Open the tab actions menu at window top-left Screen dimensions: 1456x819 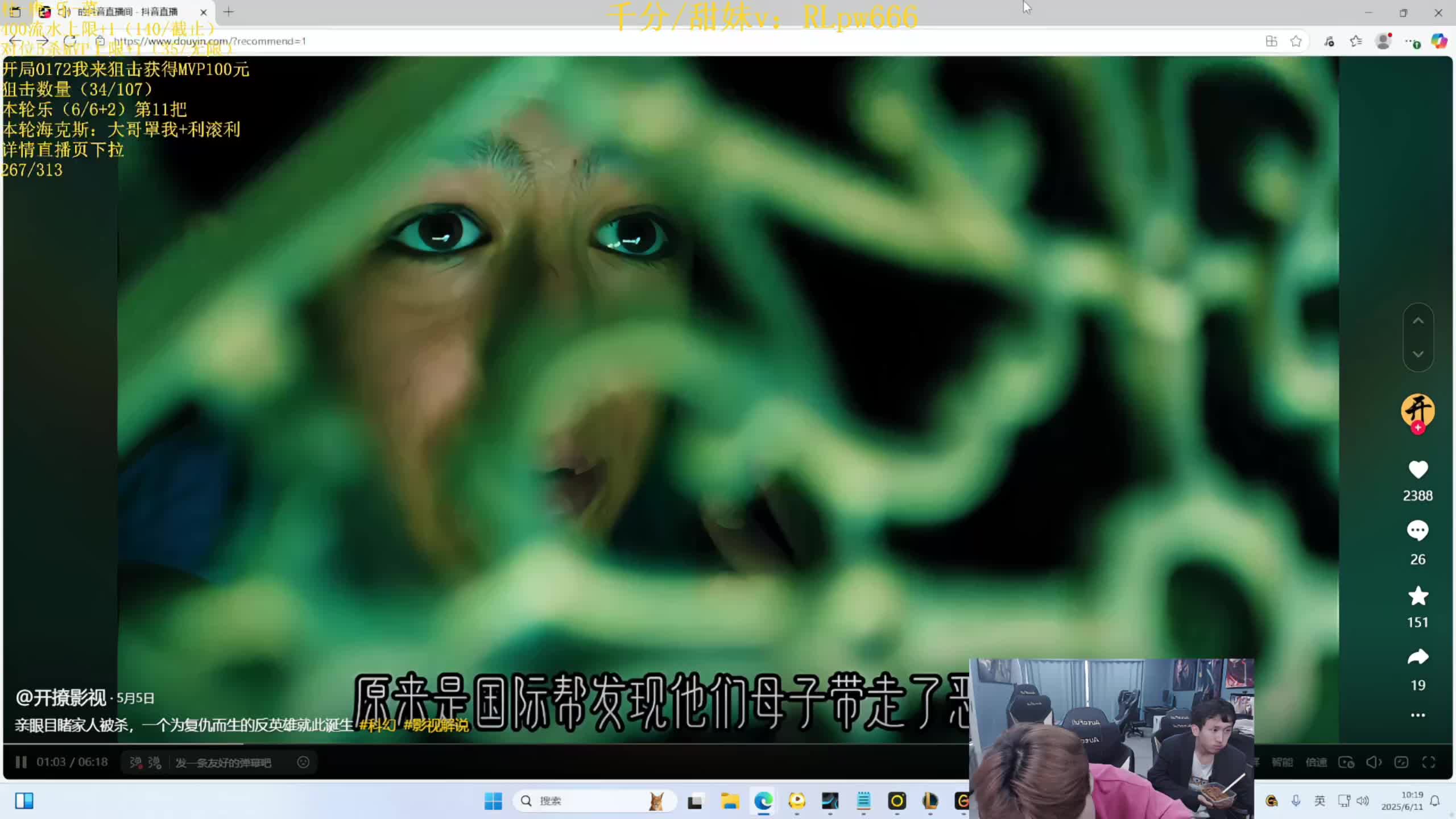click(x=15, y=11)
